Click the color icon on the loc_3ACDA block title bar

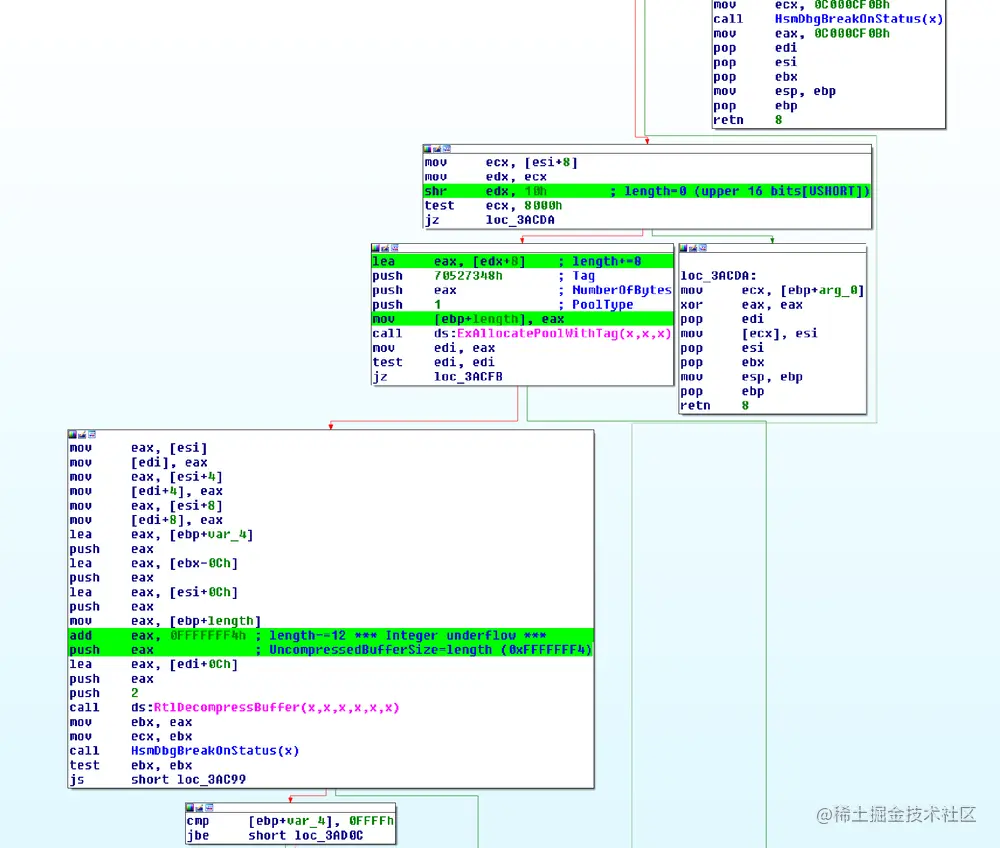[x=683, y=248]
